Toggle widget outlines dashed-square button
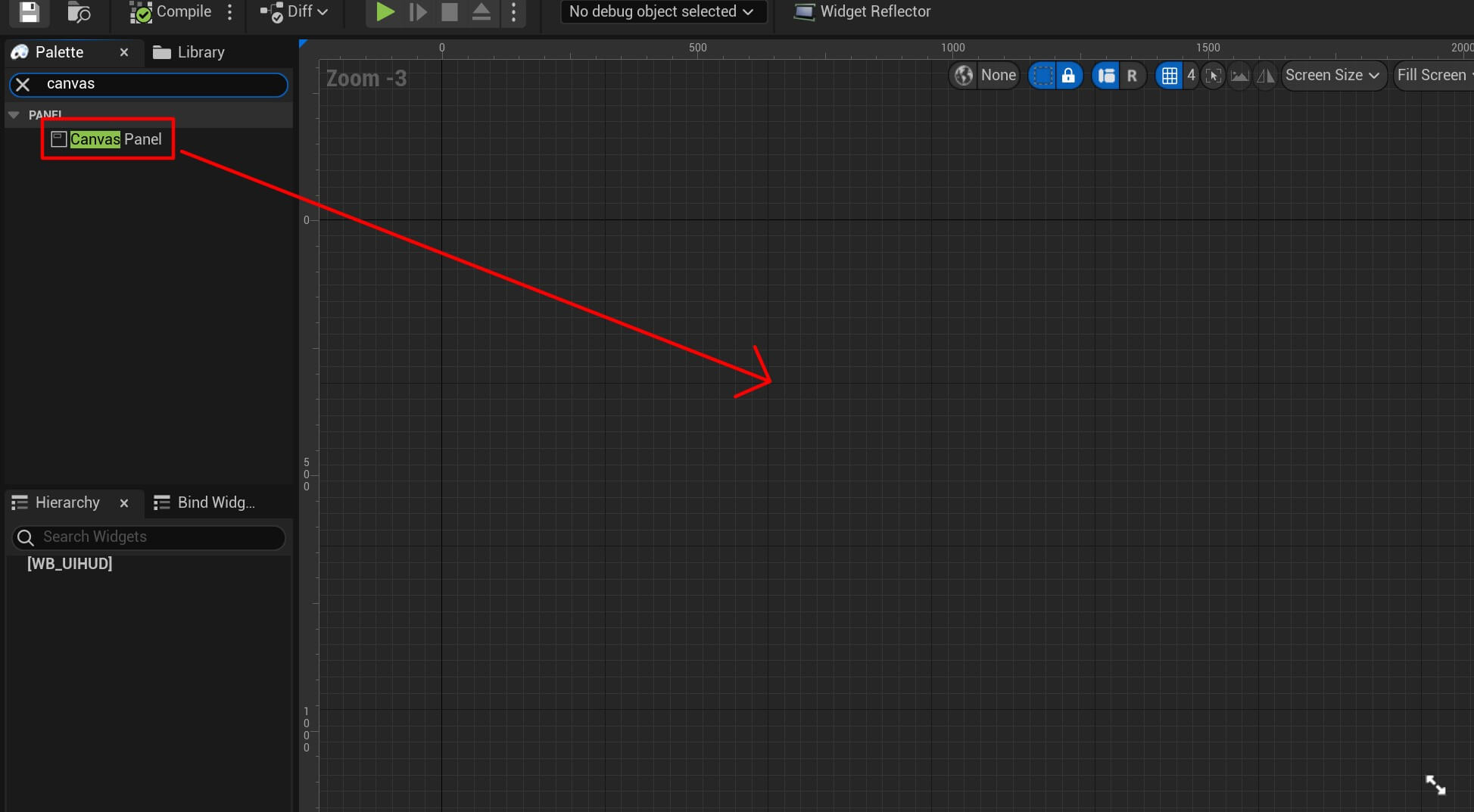Viewport: 1474px width, 812px height. click(x=1042, y=75)
